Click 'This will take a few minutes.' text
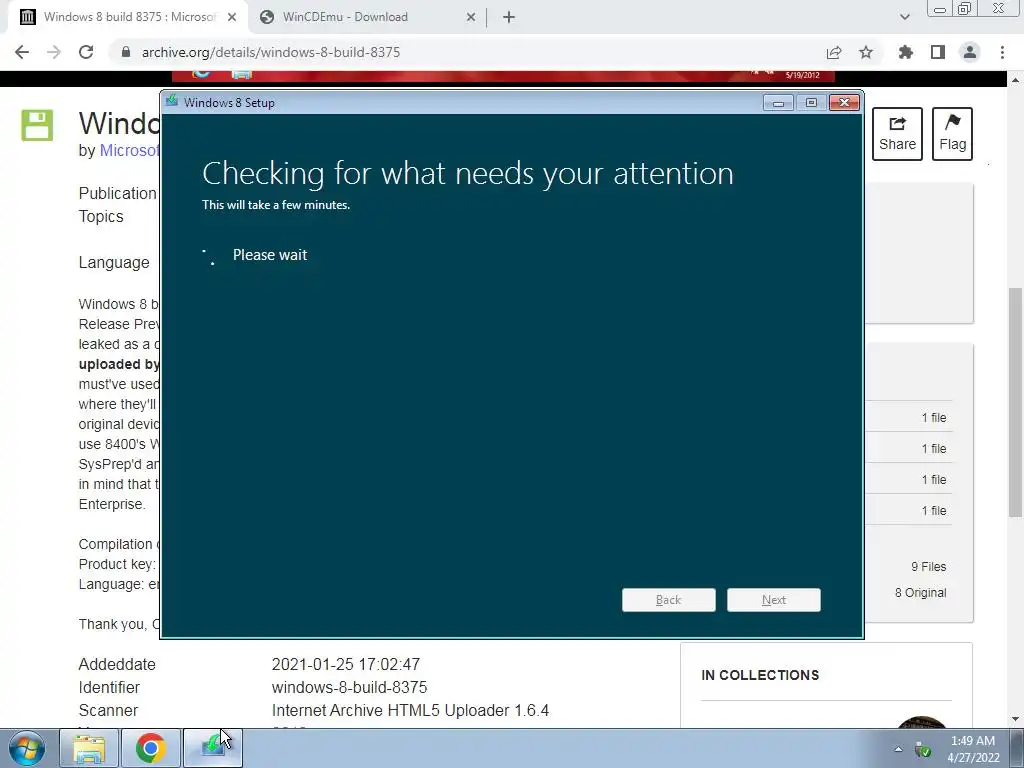This screenshot has height=768, width=1024. (x=276, y=204)
